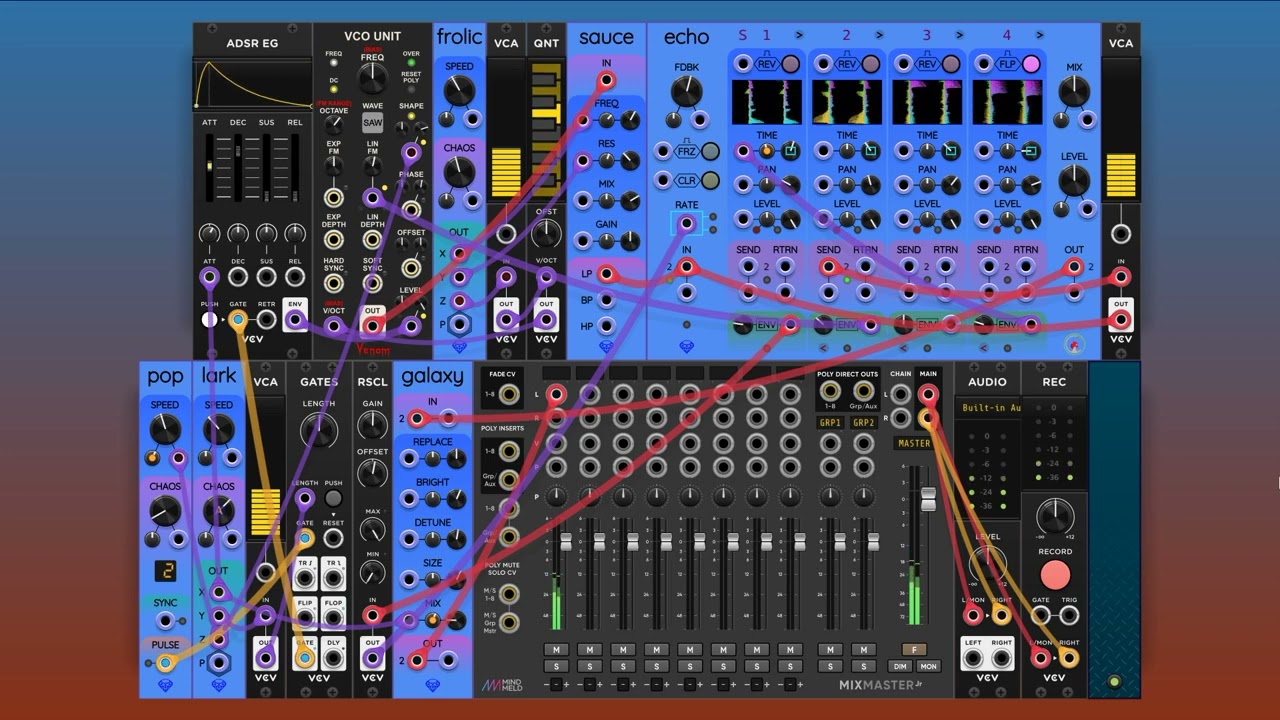Expand arrow next to echo tap 3

(x=959, y=35)
